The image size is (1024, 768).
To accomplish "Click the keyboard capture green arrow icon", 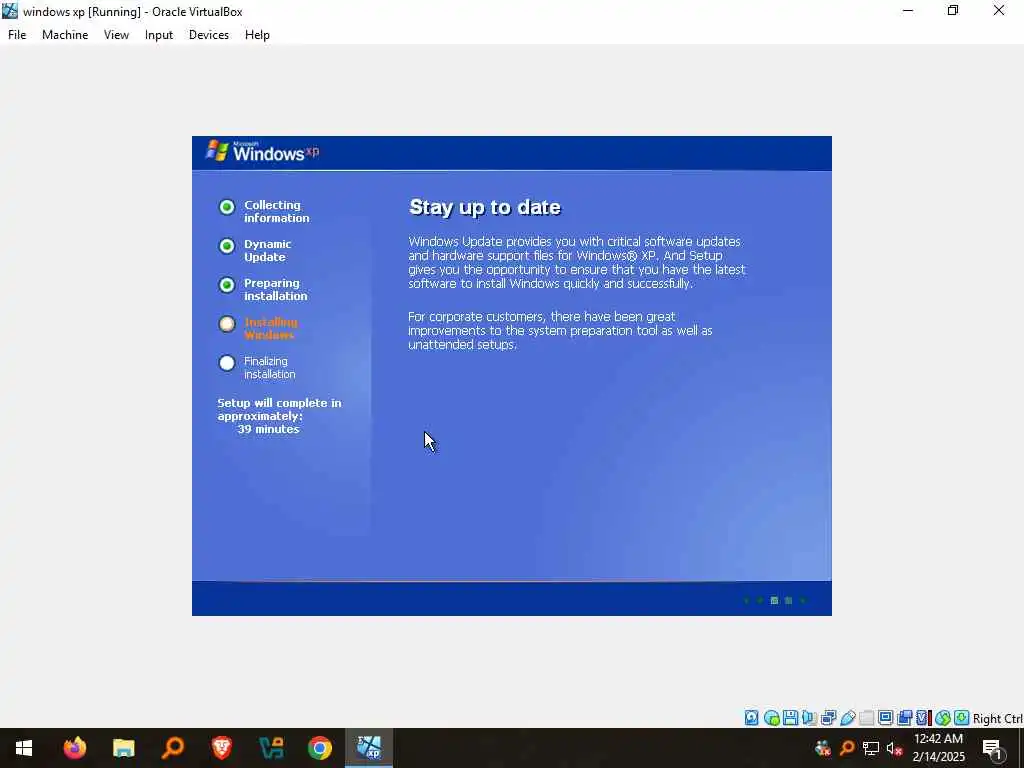I will pyautogui.click(x=961, y=718).
